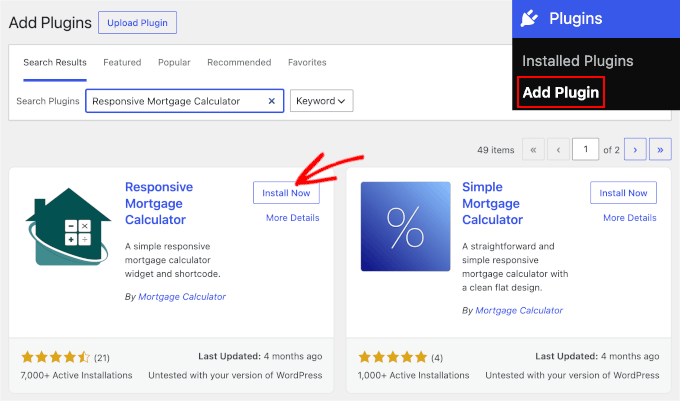Open the Responsive Mortgage Calculator house icon
This screenshot has width=680, height=401.
pos(68,227)
